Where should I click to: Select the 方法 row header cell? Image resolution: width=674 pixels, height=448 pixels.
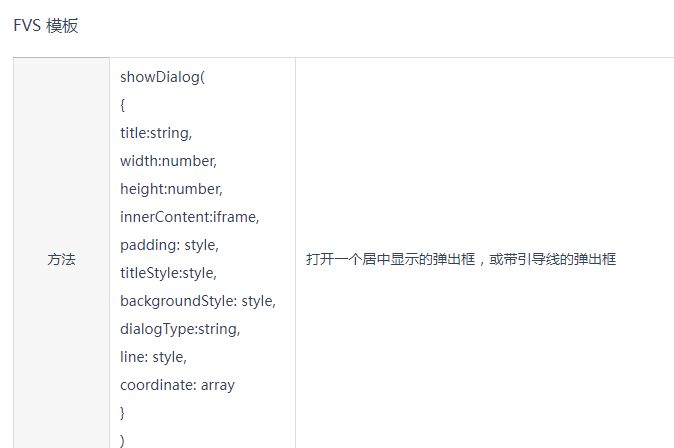tap(61, 259)
